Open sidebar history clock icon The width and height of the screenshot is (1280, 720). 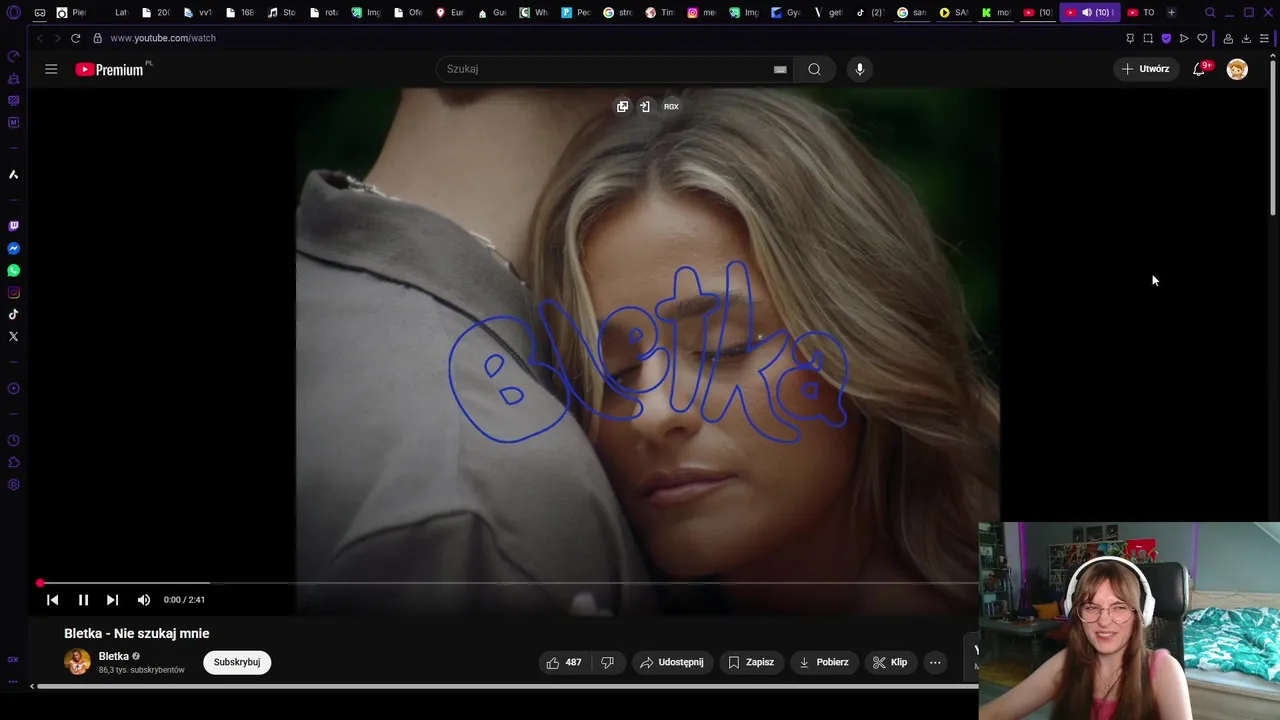(x=13, y=441)
